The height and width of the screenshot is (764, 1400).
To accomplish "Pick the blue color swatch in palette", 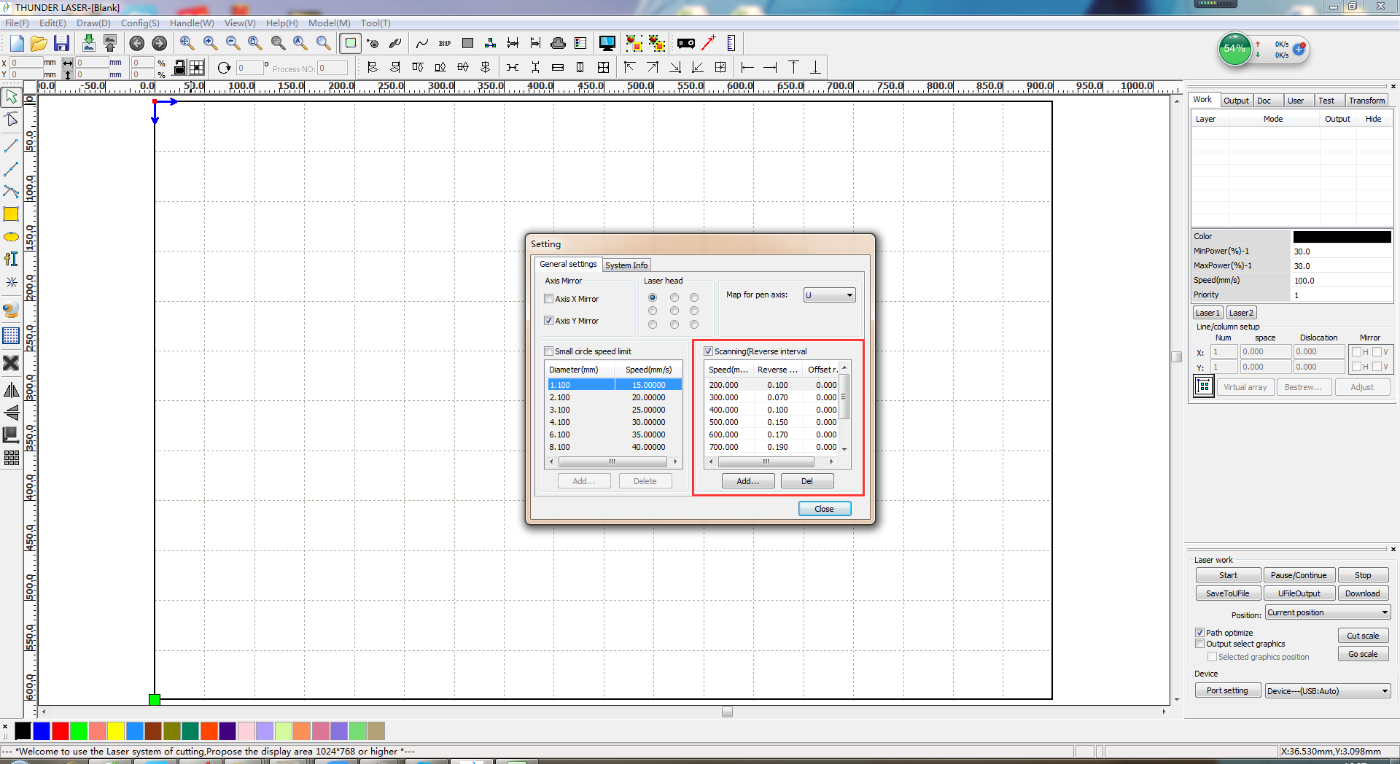I will 41,731.
